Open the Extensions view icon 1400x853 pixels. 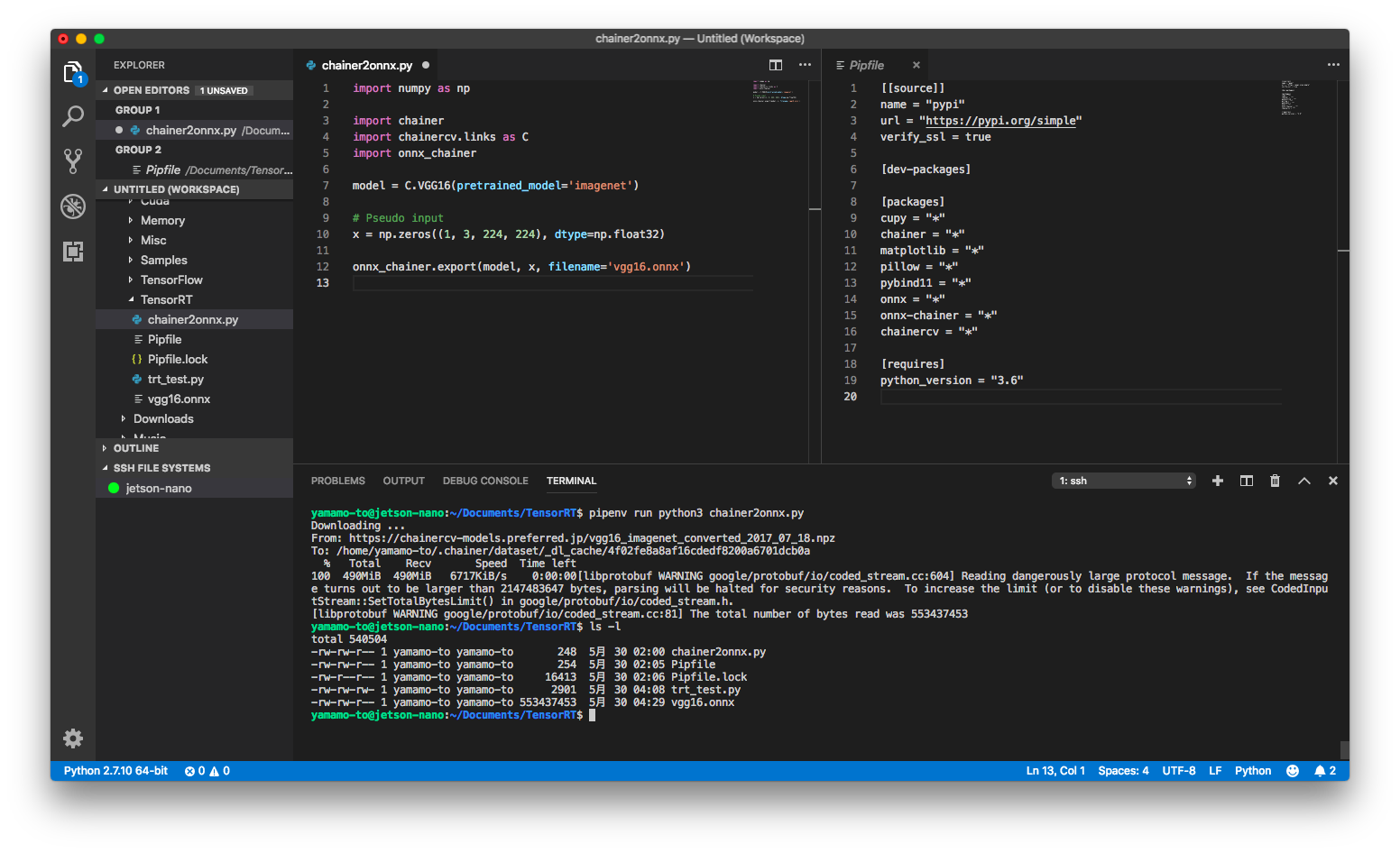73,252
